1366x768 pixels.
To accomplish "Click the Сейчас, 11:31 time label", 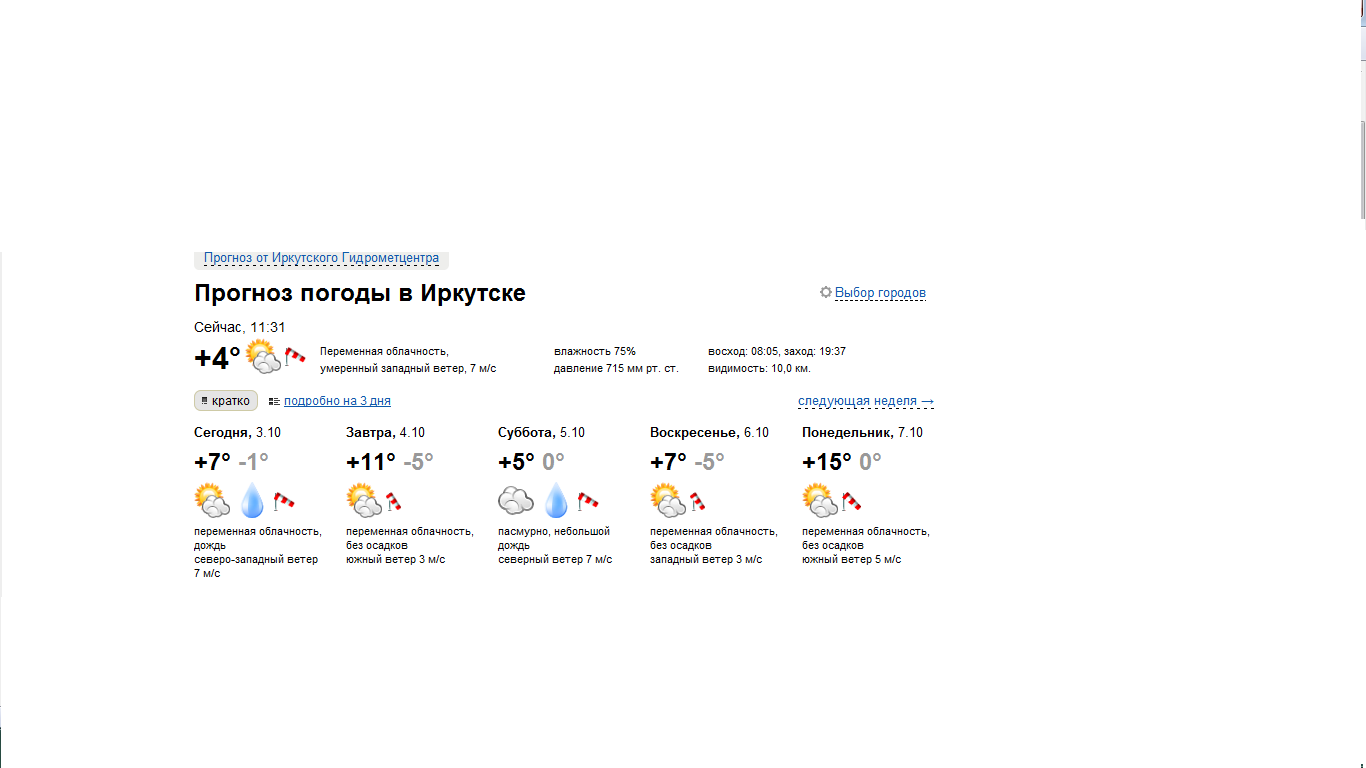I will pyautogui.click(x=240, y=327).
